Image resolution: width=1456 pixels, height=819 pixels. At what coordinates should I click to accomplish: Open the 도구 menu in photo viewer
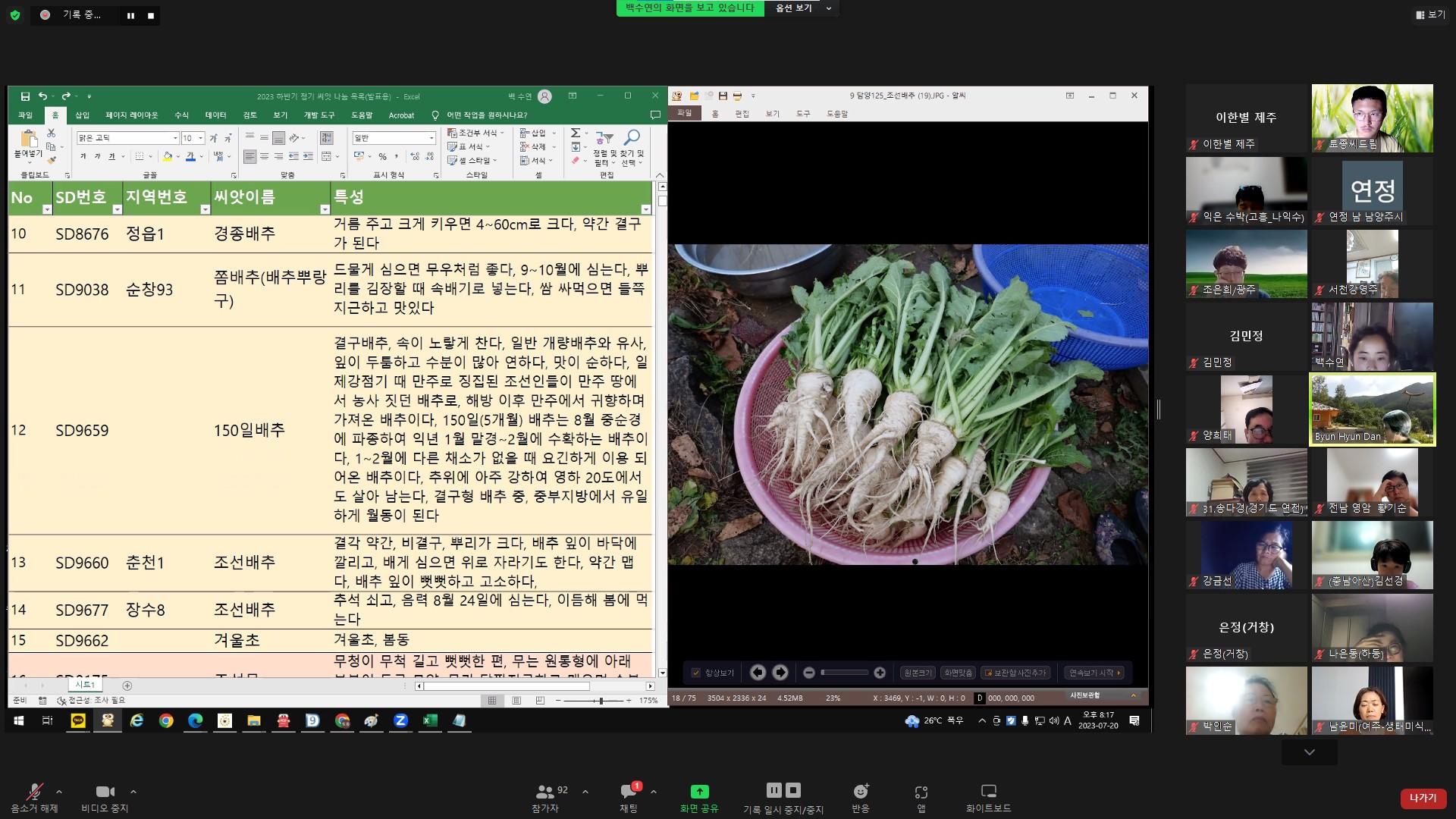pos(803,114)
